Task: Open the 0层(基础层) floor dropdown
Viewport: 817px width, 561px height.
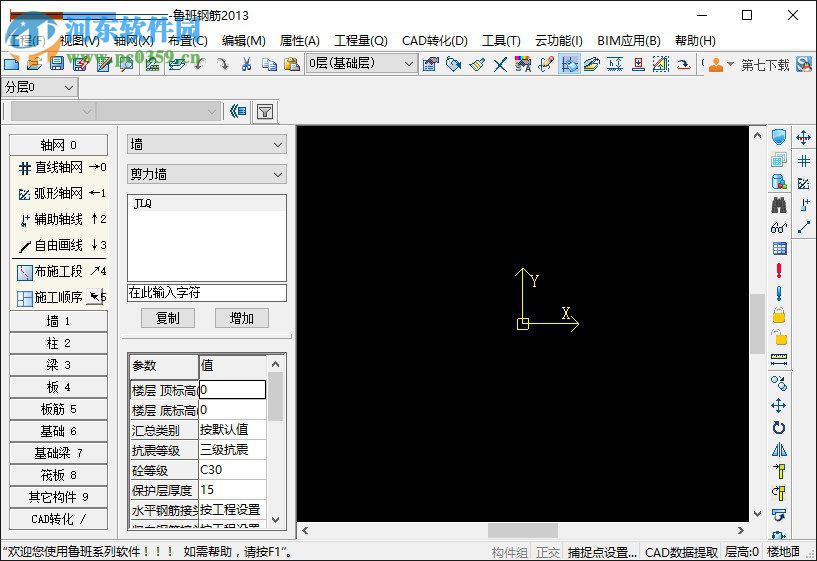Action: 361,64
